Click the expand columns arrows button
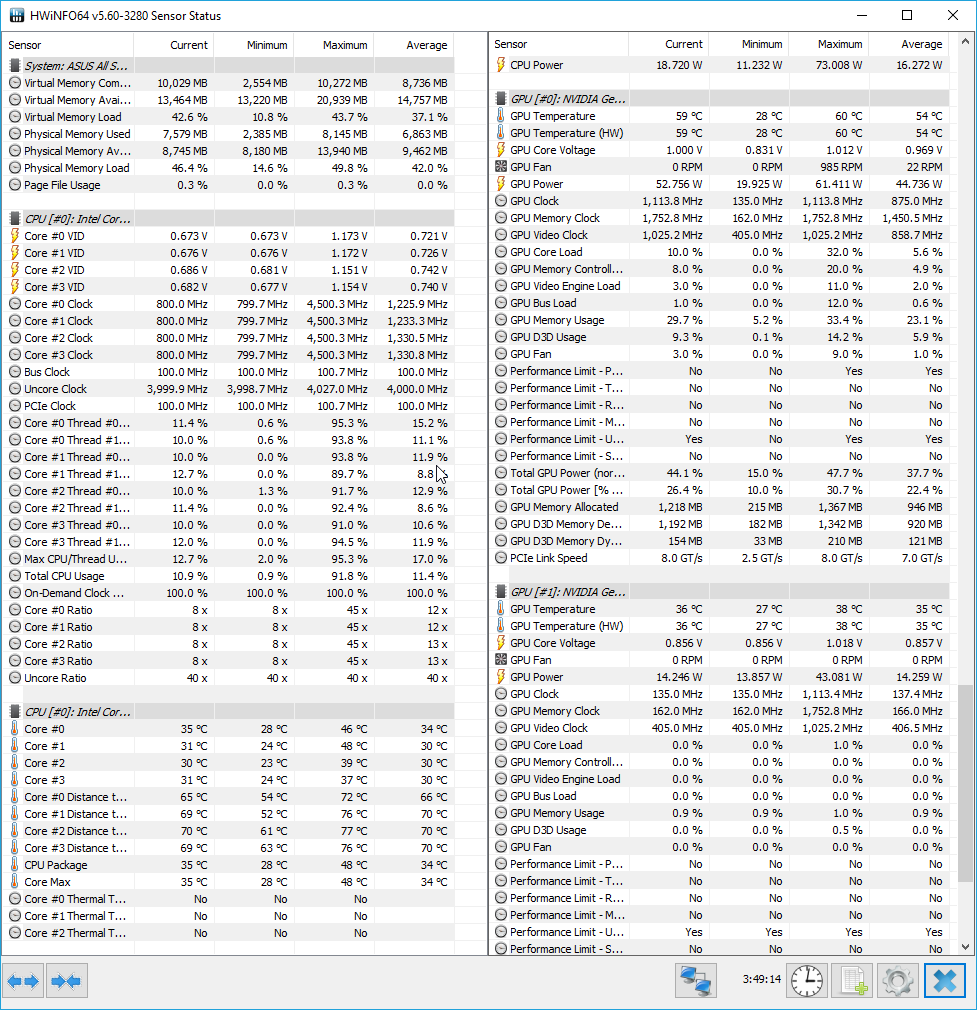The image size is (977, 1010). tap(23, 981)
